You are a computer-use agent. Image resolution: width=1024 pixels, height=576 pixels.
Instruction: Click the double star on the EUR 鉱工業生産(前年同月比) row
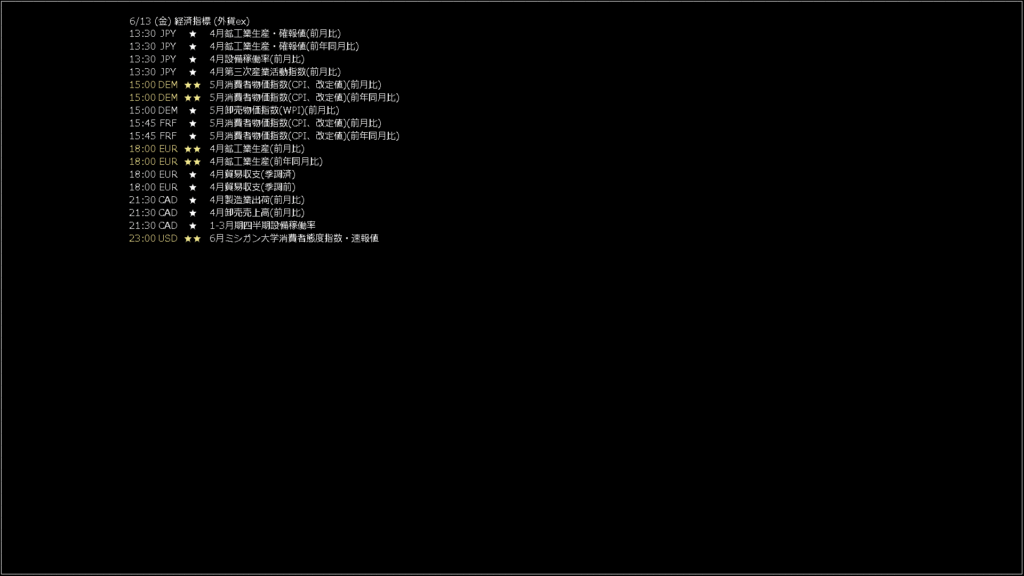[193, 162]
